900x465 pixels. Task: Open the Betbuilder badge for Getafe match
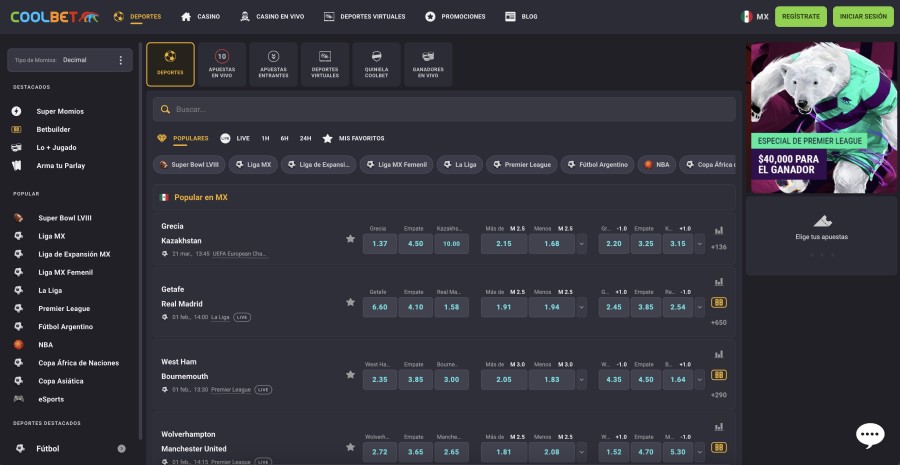click(x=719, y=303)
